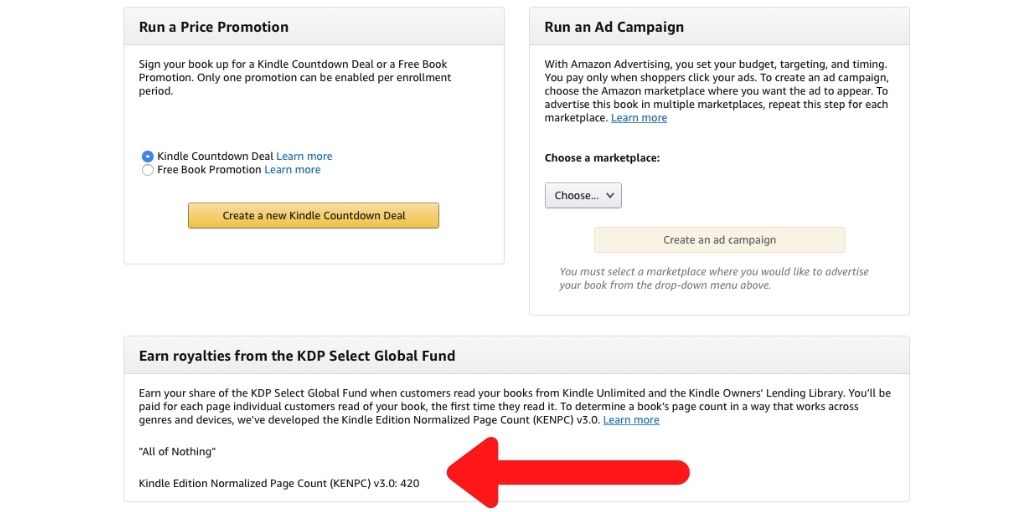Open Learn more link about KENPC v3.0
Image resolution: width=1024 pixels, height=512 pixels.
click(631, 420)
